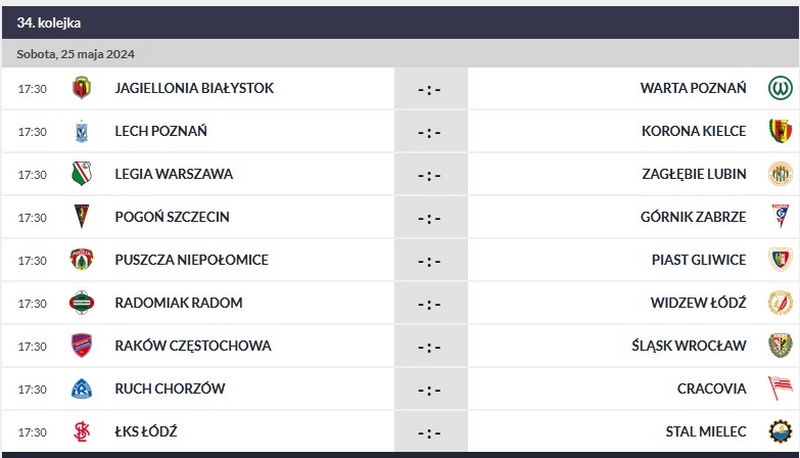Click the Radomiak Radom club crest
Image resolution: width=800 pixels, height=458 pixels.
pos(81,303)
